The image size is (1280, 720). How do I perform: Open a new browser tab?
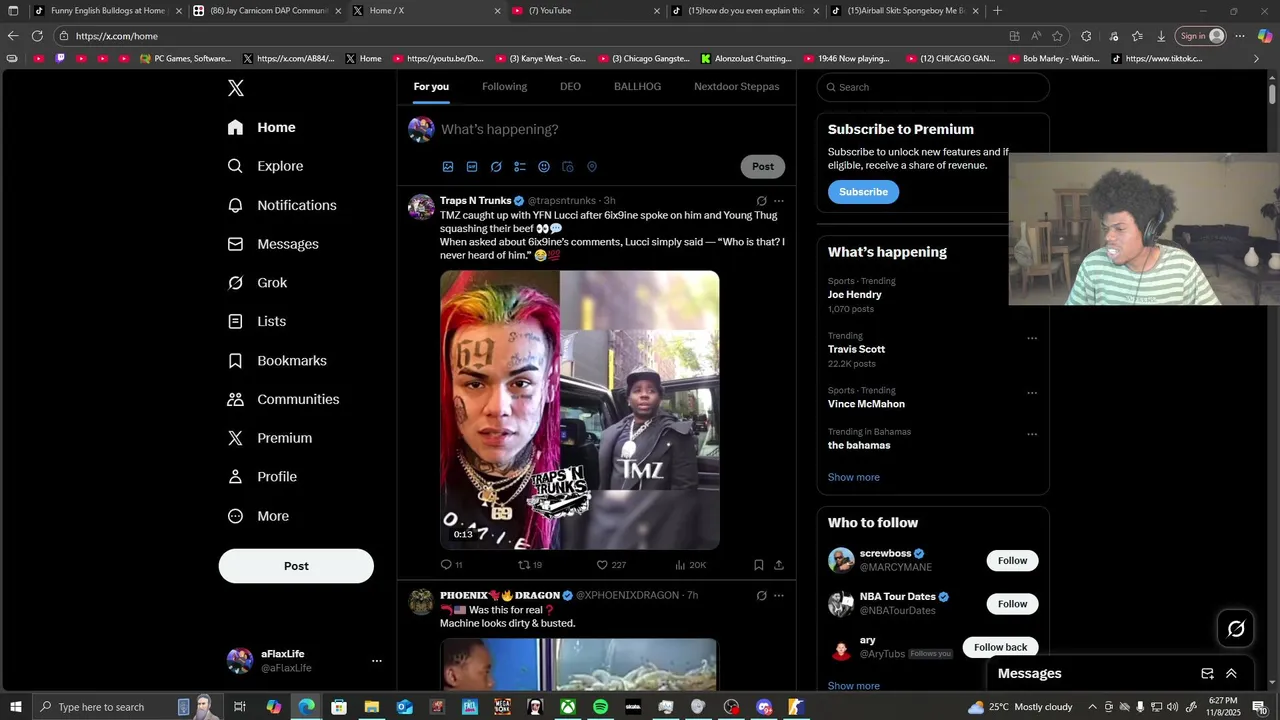click(997, 10)
